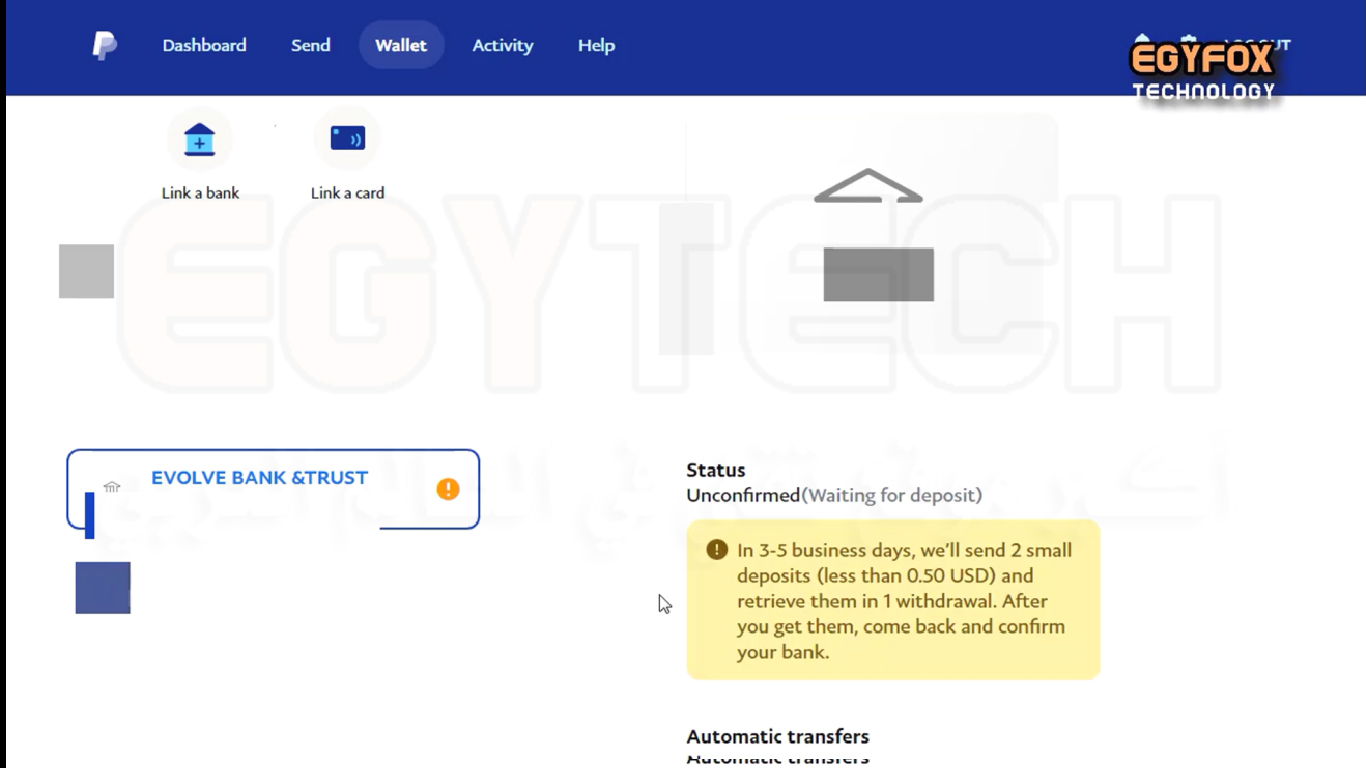Image resolution: width=1366 pixels, height=768 pixels.
Task: Open the Send menu item
Action: [x=310, y=45]
